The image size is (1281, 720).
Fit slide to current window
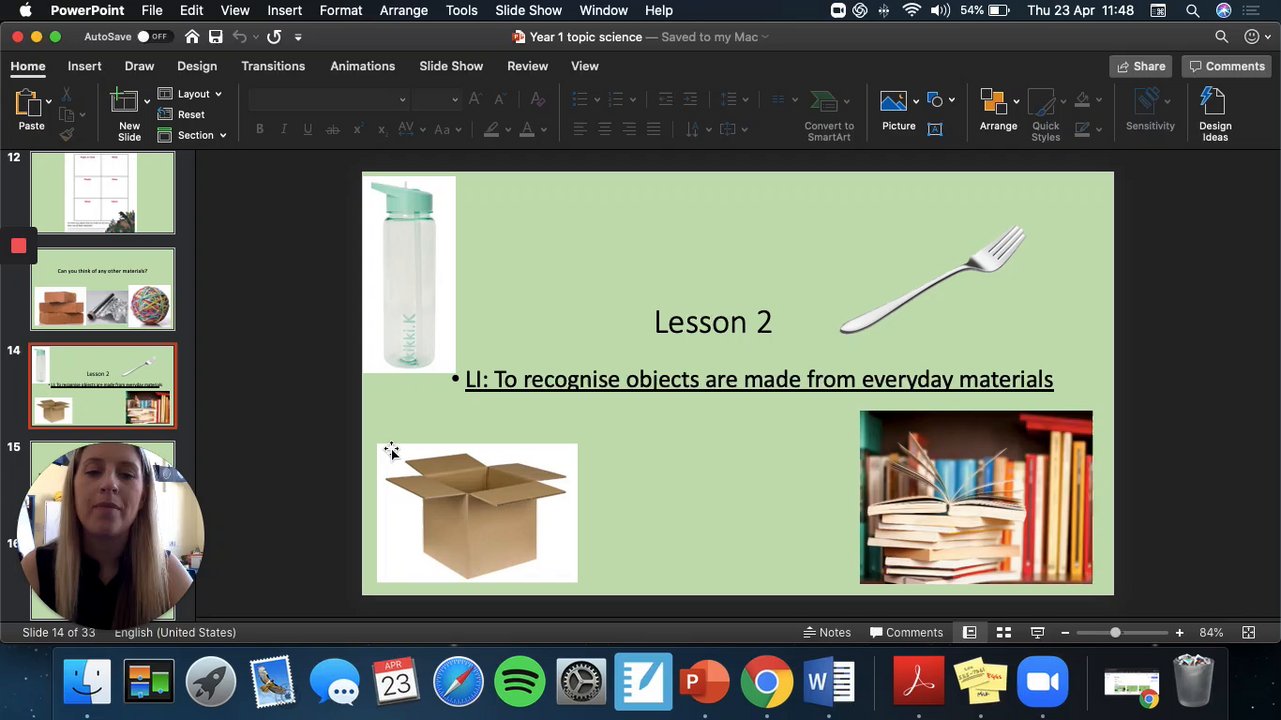[x=1248, y=632]
